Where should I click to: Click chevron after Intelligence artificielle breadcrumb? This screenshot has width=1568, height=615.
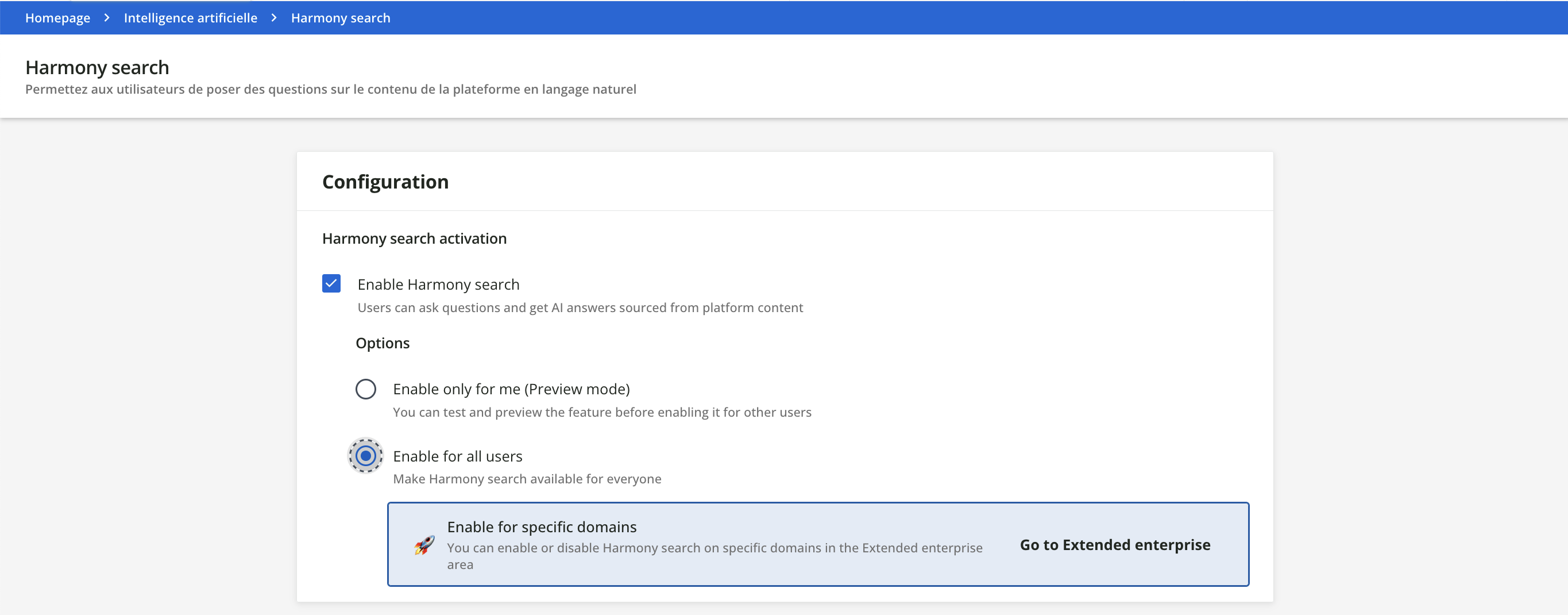(275, 18)
